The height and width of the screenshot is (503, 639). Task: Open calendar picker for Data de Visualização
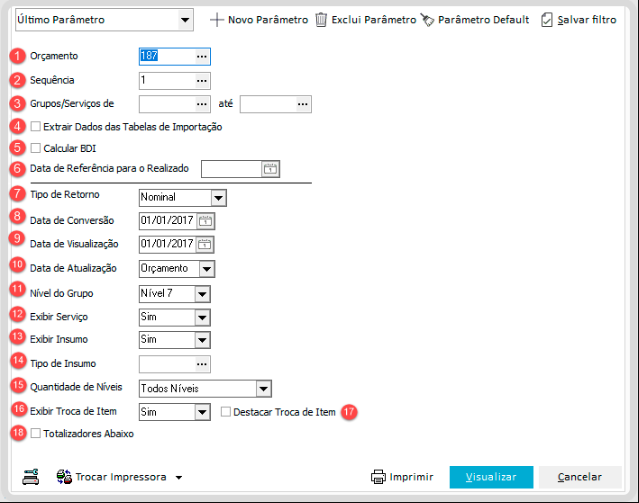(205, 244)
